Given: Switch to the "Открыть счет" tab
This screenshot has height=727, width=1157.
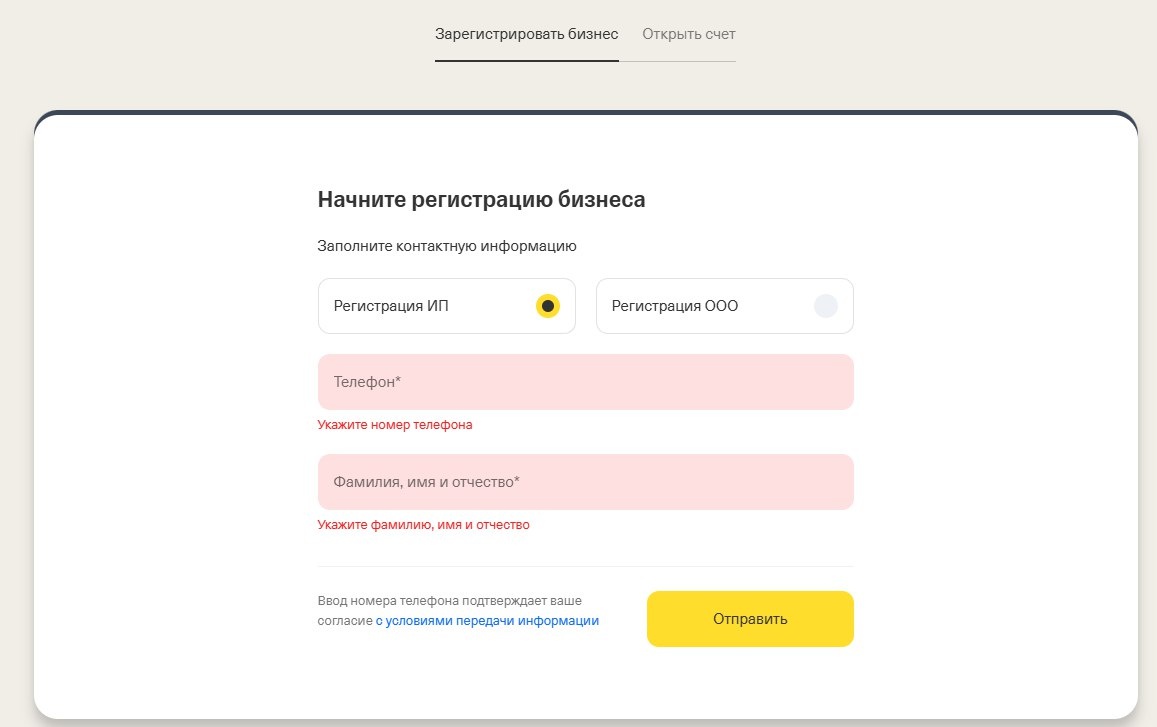Looking at the screenshot, I should click(688, 34).
